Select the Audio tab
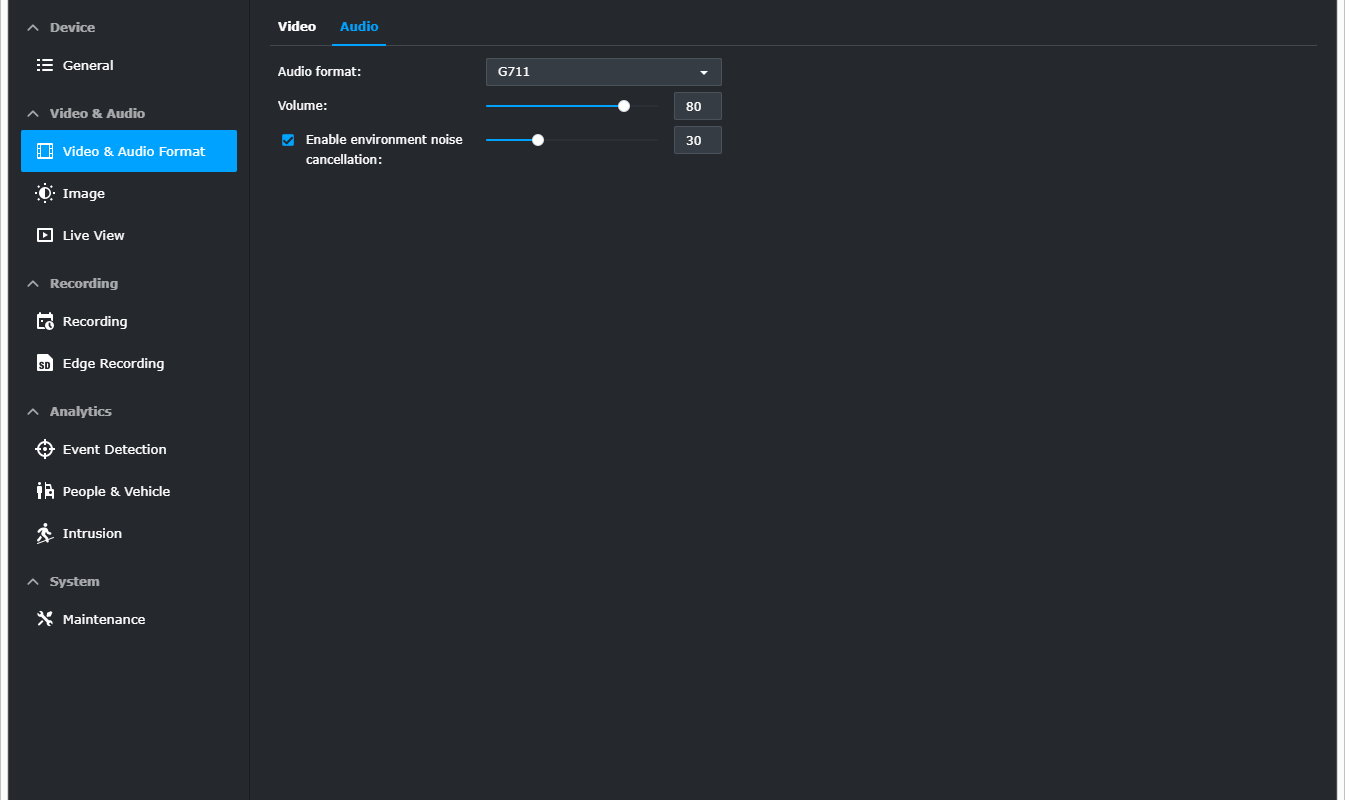This screenshot has height=800, width=1345. pyautogui.click(x=359, y=27)
